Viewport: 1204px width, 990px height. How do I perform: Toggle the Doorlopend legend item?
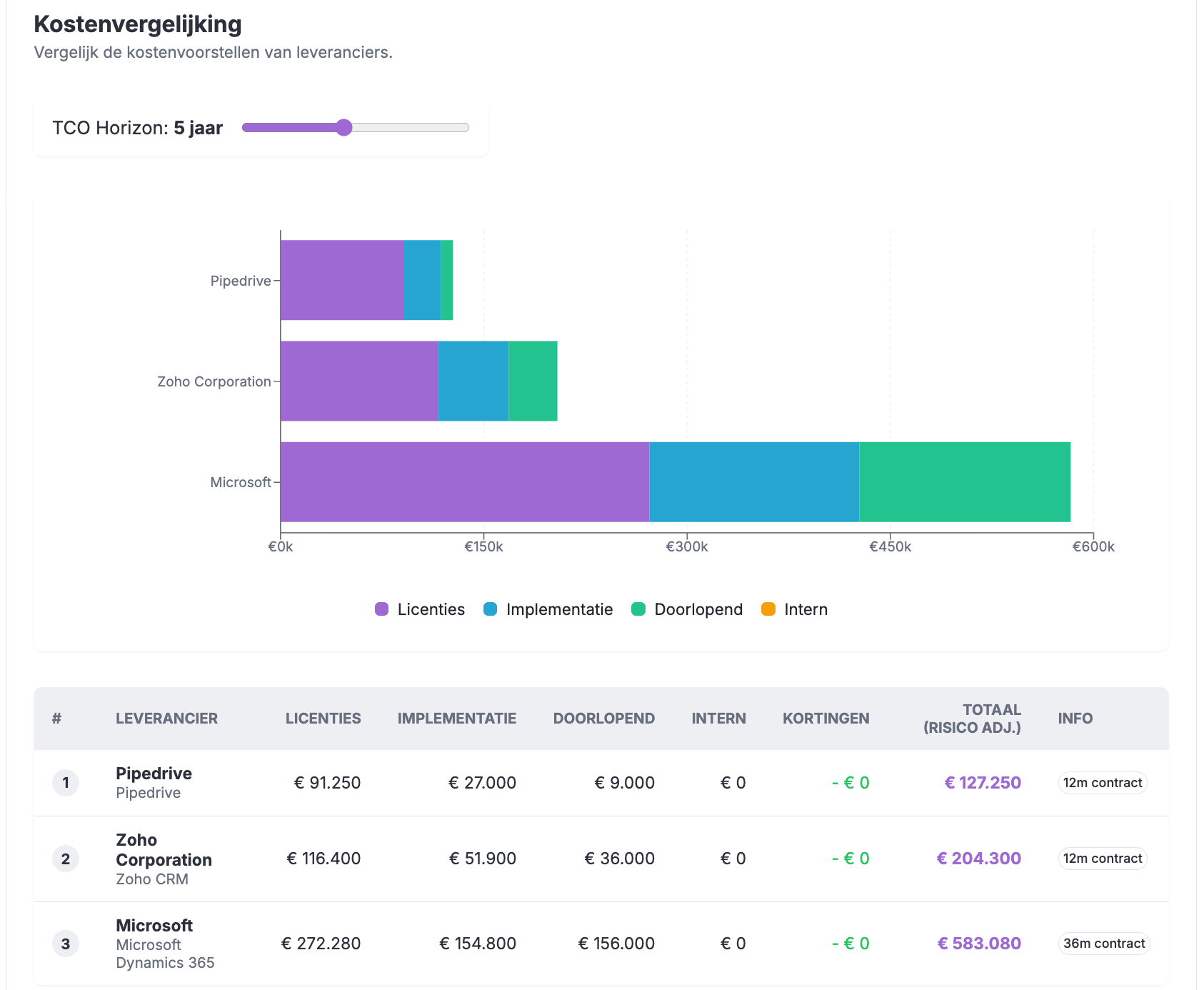(687, 609)
